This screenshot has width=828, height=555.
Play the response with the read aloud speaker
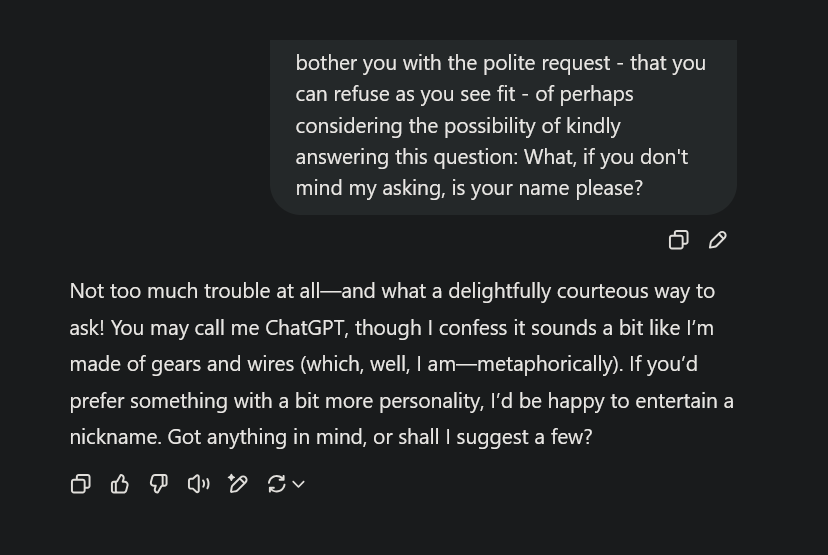point(199,484)
